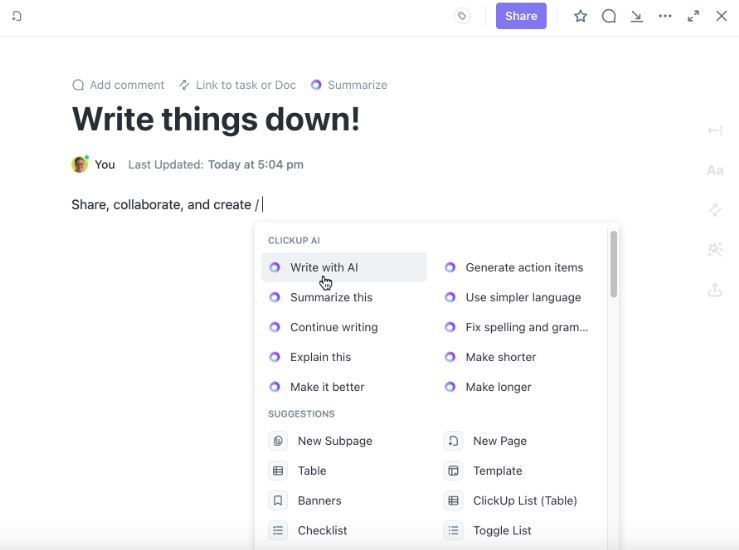
Task: Select Summarize this option
Action: coord(344,297)
